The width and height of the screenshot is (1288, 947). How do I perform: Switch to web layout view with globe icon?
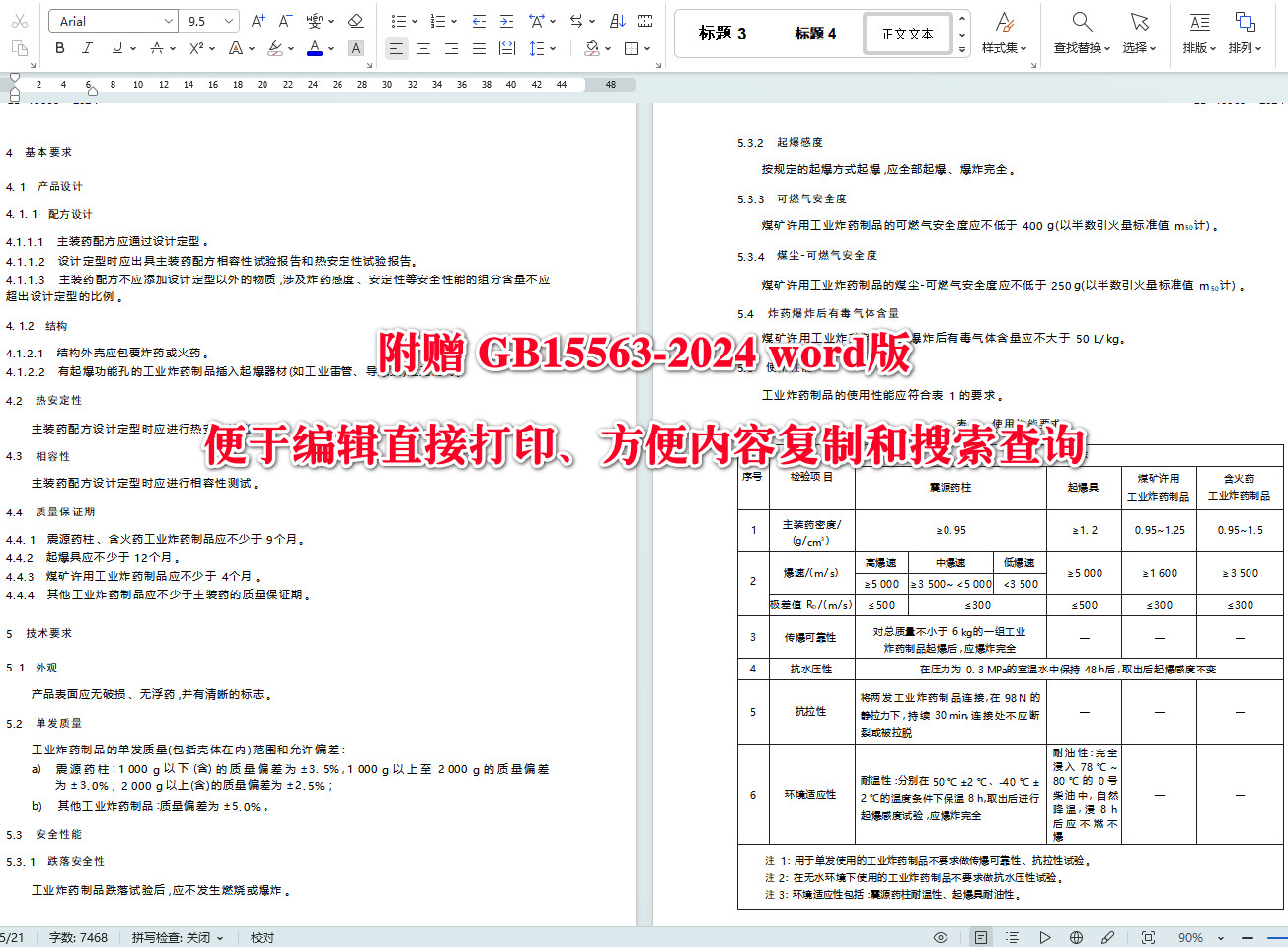coord(1077,937)
